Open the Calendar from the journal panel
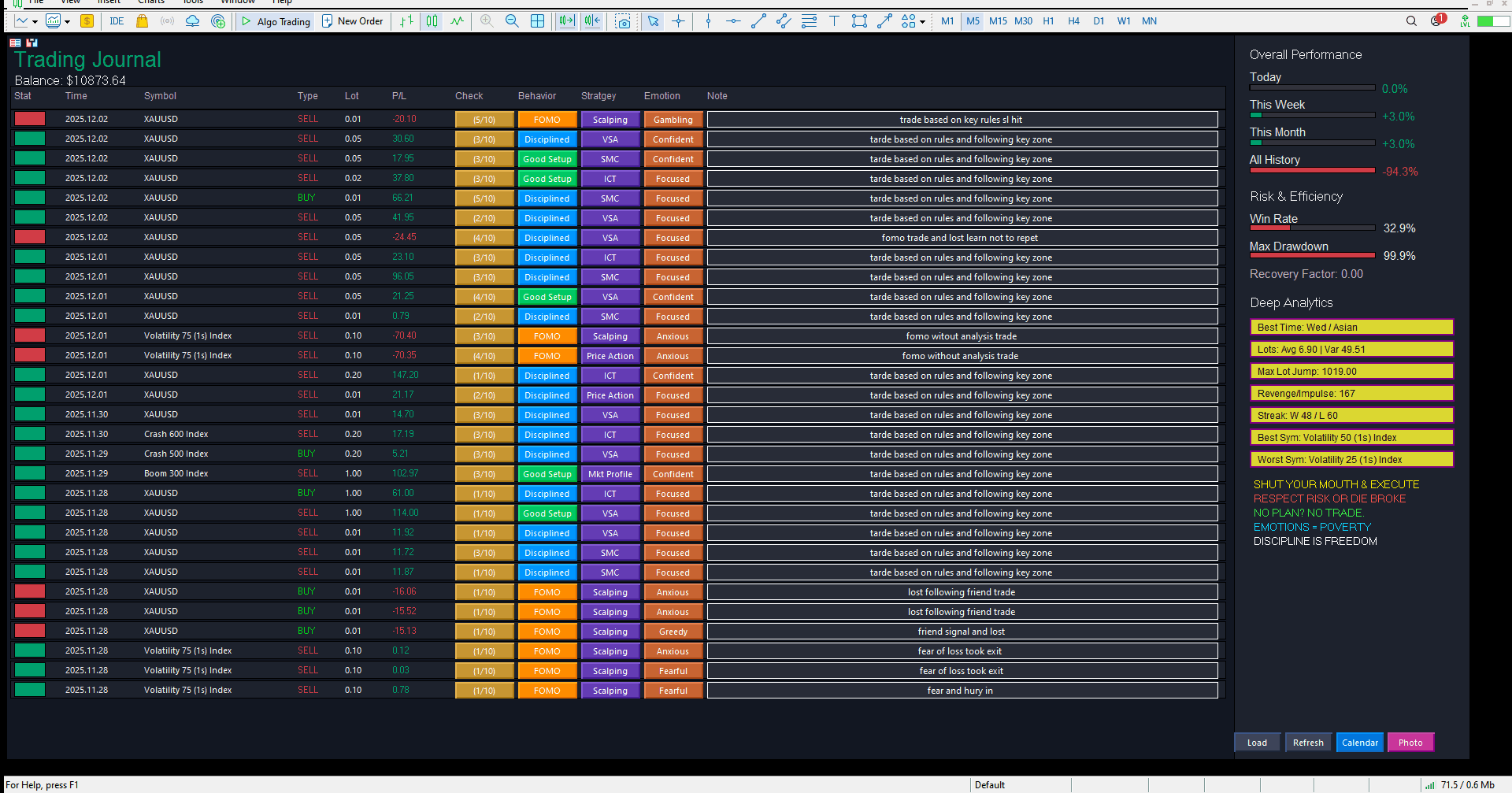The image size is (1512, 793). pos(1359,742)
